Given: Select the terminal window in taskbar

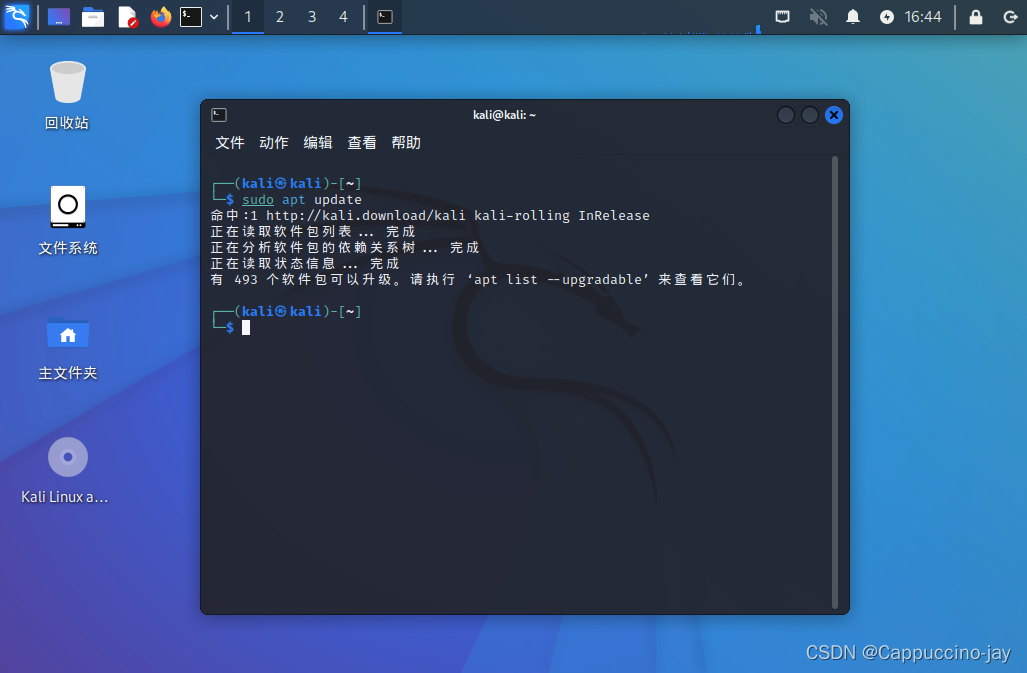Looking at the screenshot, I should tap(385, 17).
